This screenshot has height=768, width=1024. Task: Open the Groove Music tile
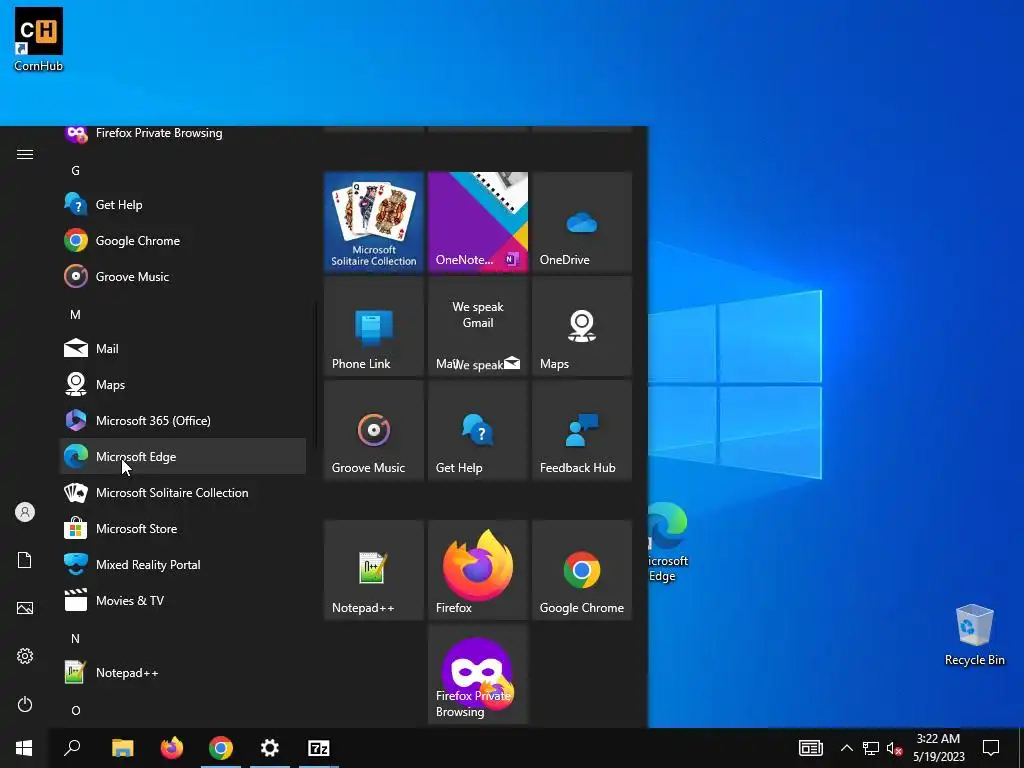tap(374, 430)
